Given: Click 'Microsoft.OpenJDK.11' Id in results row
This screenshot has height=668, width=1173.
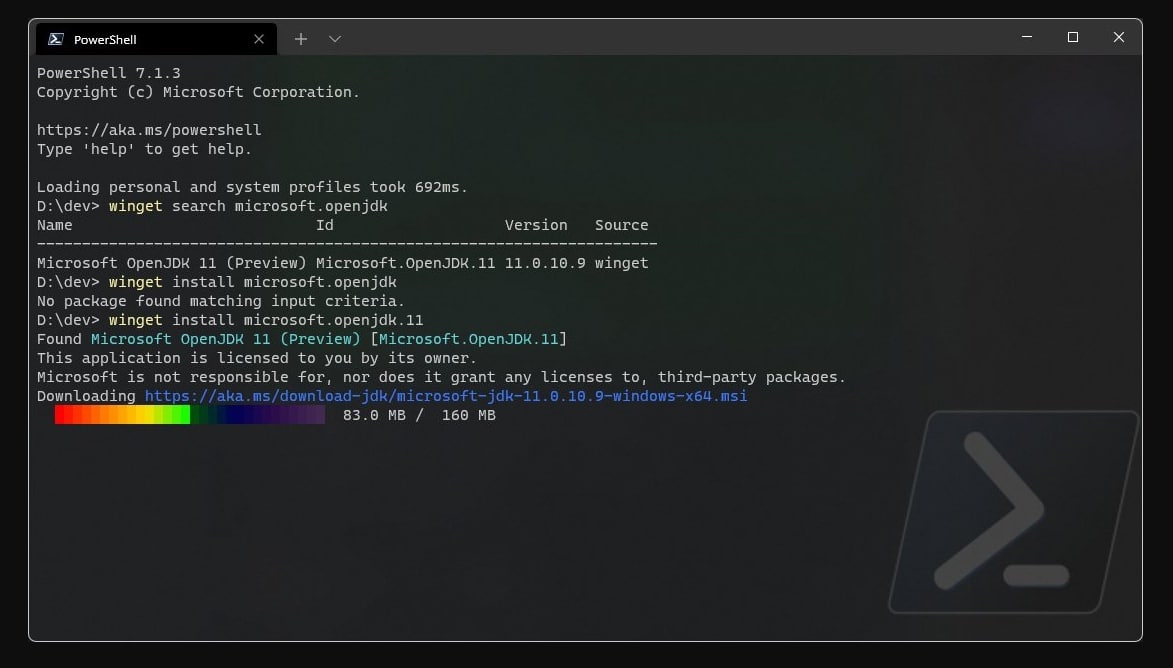Looking at the screenshot, I should tap(405, 263).
